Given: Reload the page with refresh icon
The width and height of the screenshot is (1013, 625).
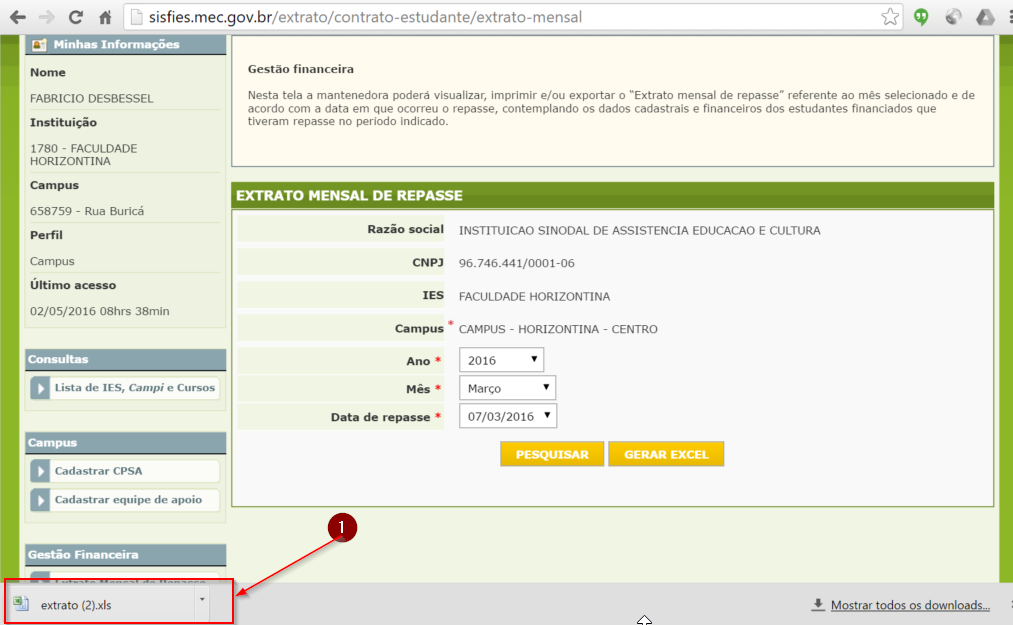Looking at the screenshot, I should tap(75, 17).
